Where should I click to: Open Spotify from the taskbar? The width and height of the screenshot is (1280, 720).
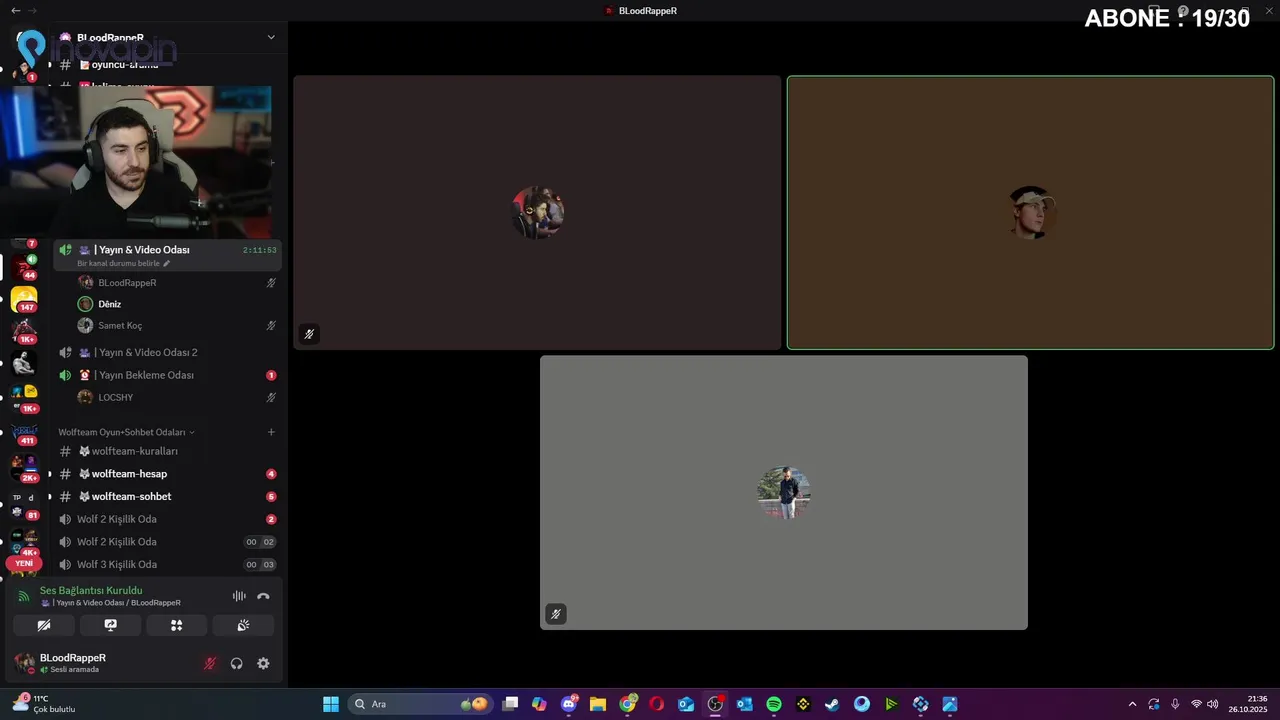coord(774,704)
